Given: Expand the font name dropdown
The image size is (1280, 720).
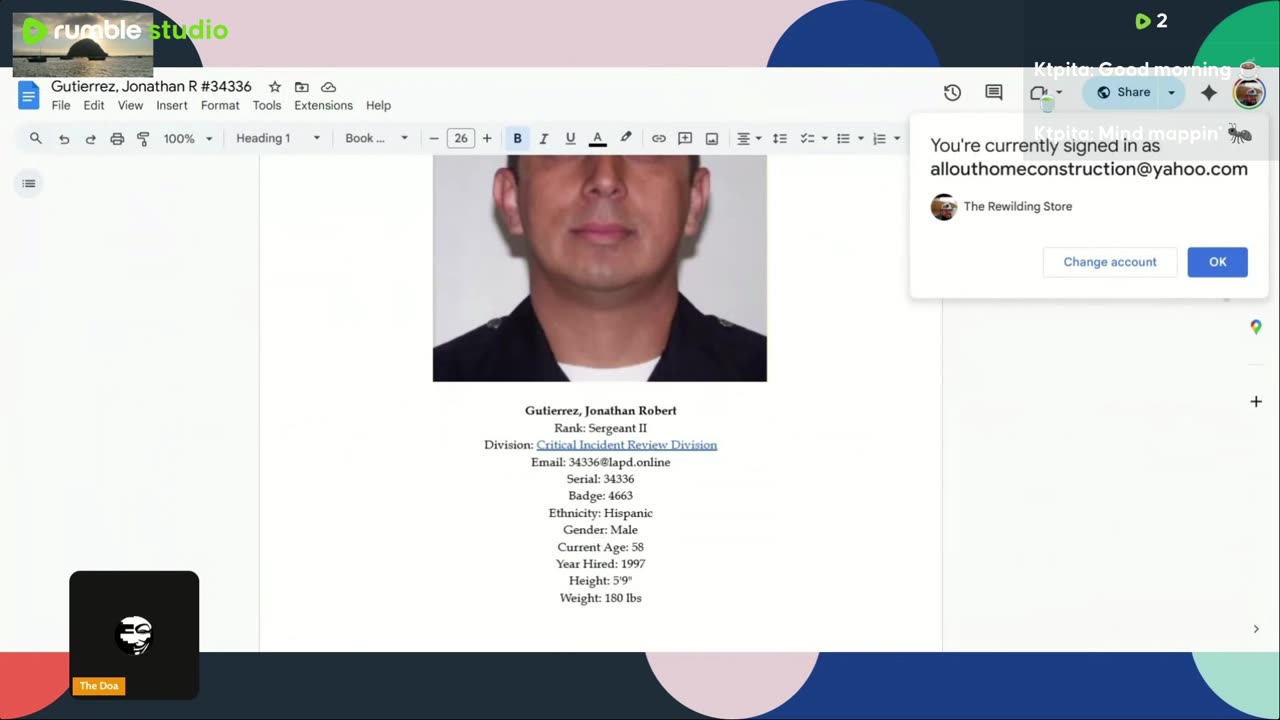Looking at the screenshot, I should pyautogui.click(x=376, y=139).
